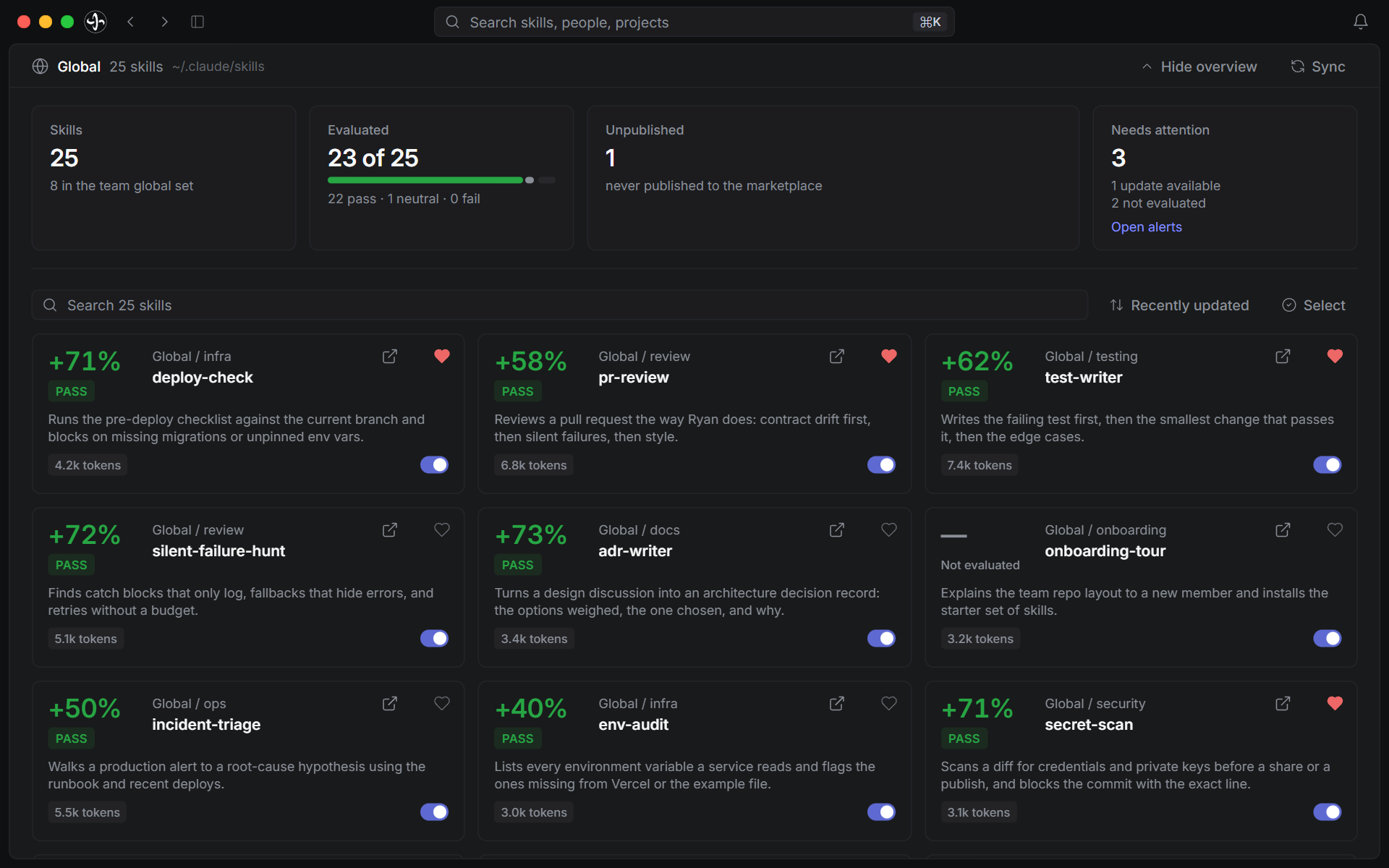Go back with the left arrow

131,22
